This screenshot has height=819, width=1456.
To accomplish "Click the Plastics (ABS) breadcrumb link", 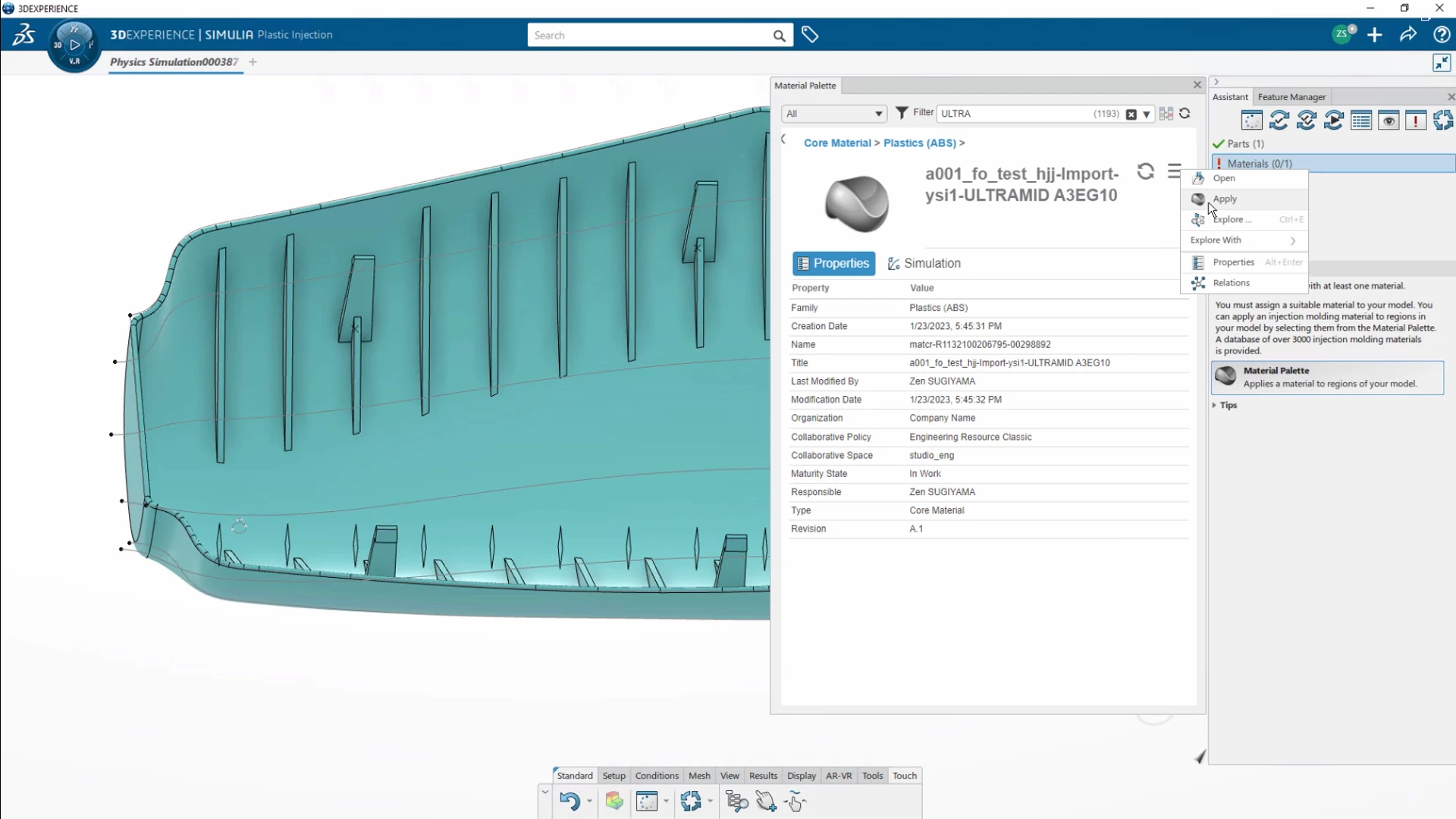I will (x=919, y=143).
